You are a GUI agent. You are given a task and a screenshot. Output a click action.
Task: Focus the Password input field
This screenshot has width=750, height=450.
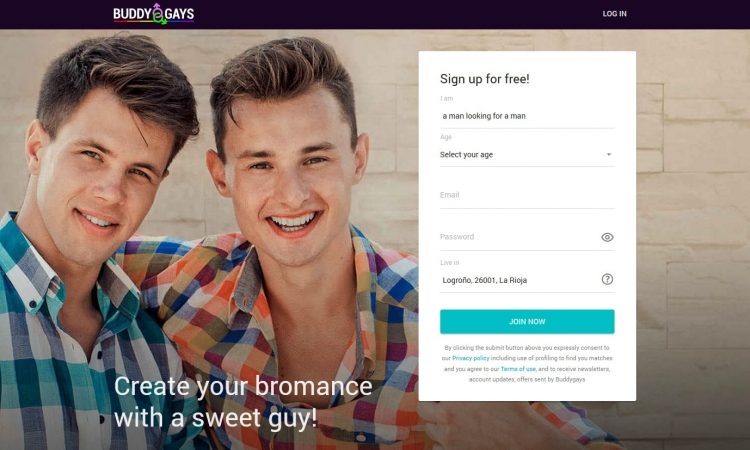click(519, 237)
